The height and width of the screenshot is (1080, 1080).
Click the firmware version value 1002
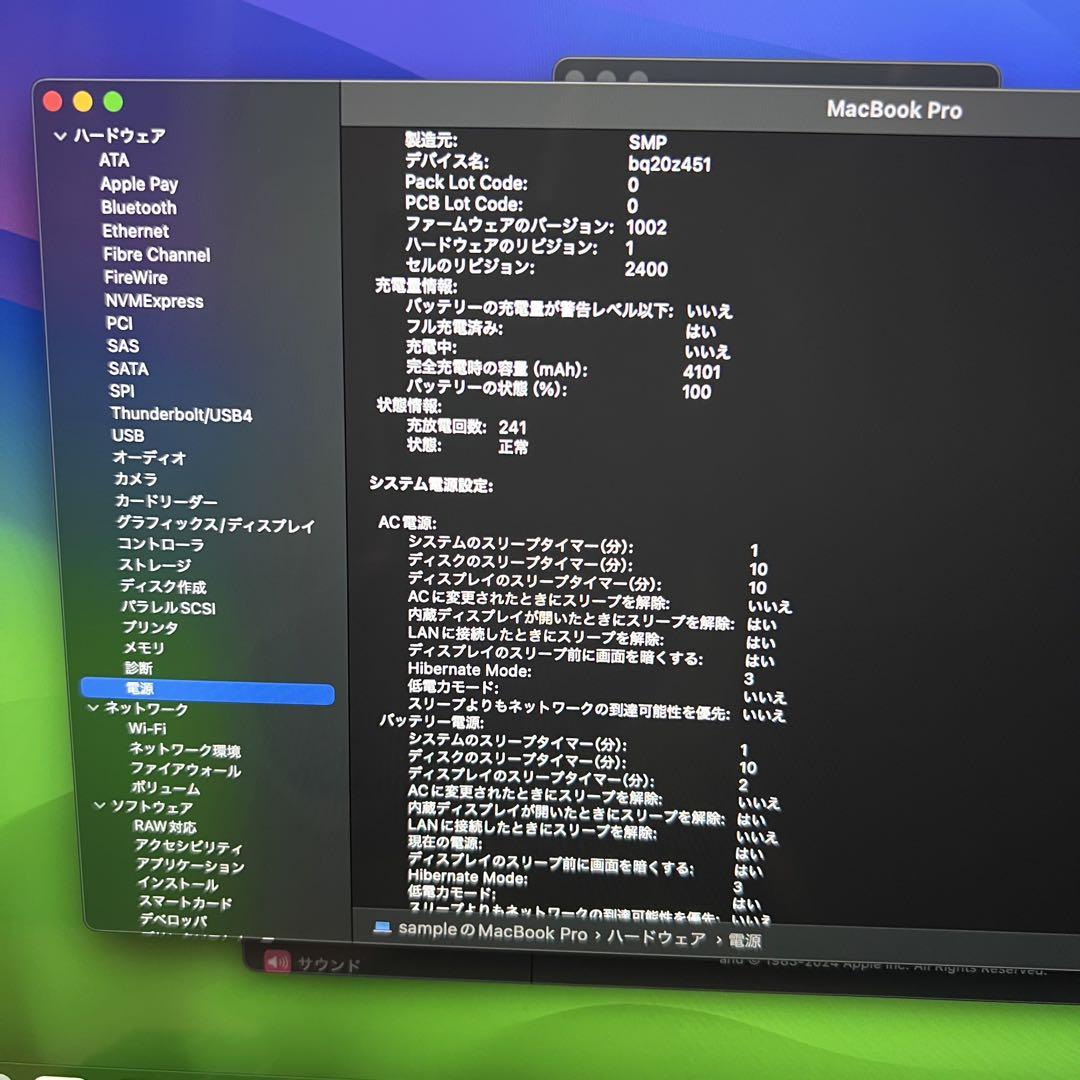pos(646,227)
